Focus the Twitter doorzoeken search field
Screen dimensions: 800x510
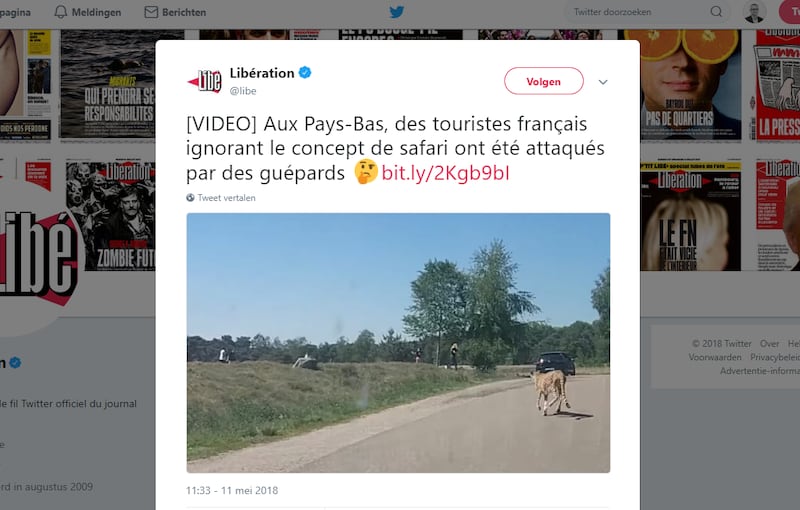coord(642,12)
